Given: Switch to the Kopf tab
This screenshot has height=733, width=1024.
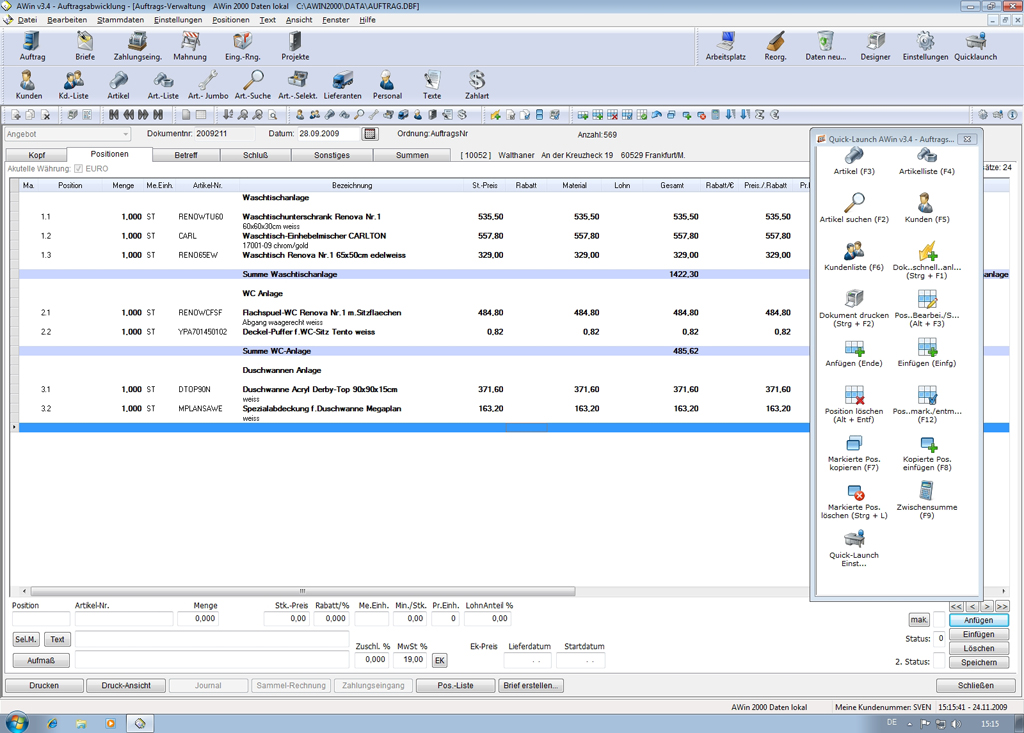Looking at the screenshot, I should click(37, 155).
